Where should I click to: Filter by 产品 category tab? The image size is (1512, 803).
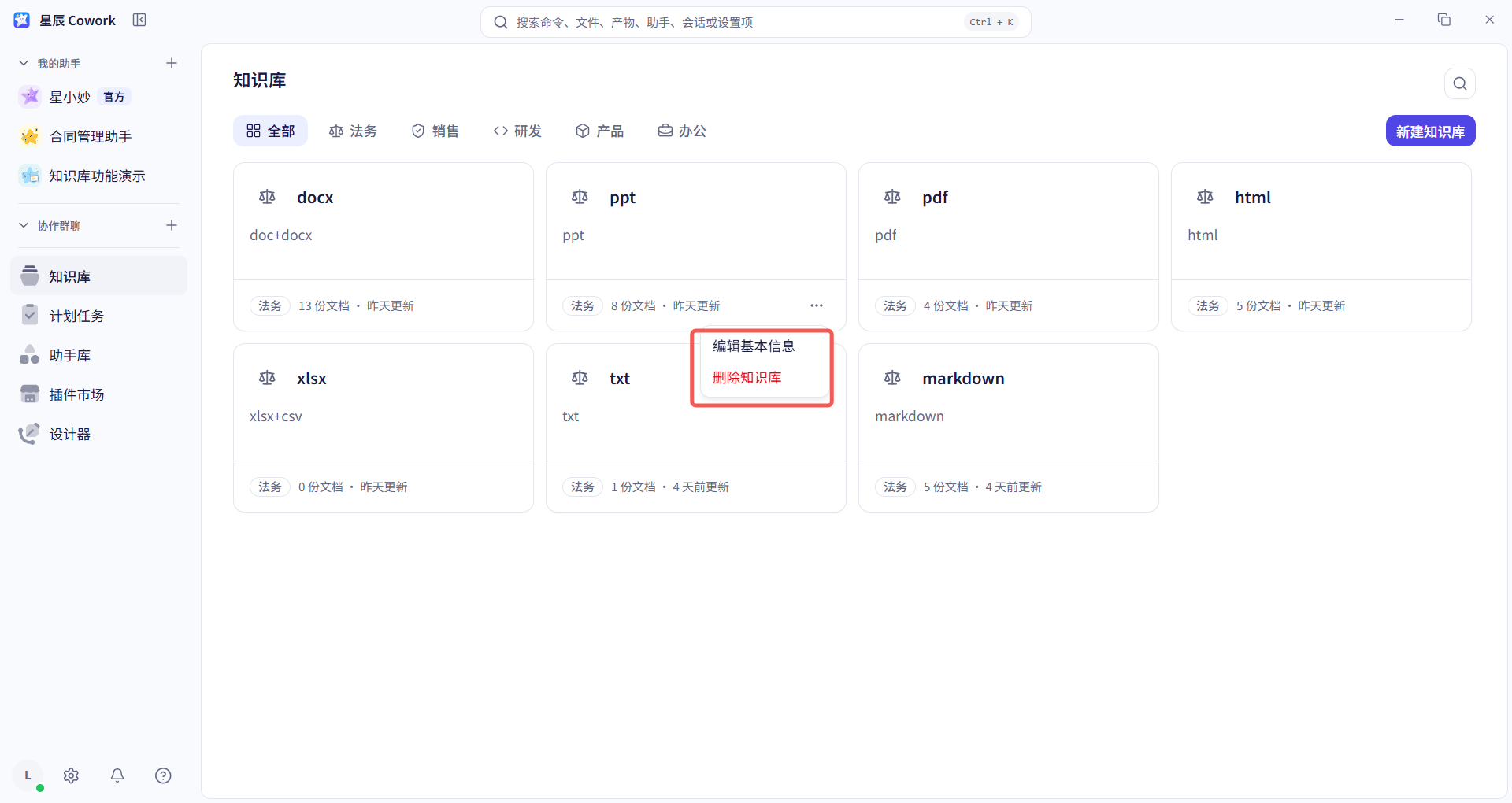pyautogui.click(x=599, y=131)
